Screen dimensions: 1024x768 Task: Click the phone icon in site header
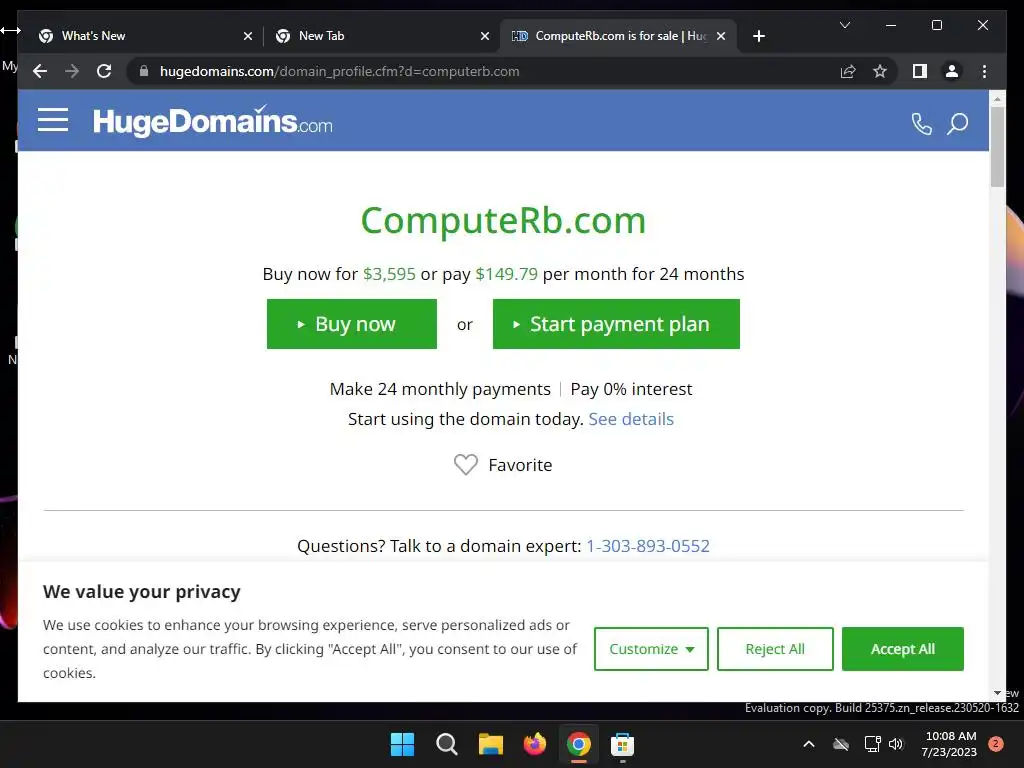coord(921,123)
